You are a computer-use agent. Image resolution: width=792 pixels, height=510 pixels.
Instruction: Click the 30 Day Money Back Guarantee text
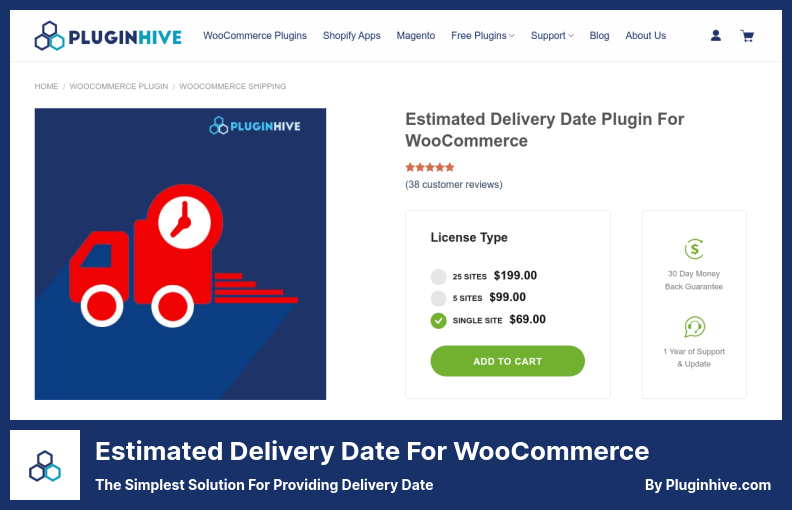tap(694, 280)
